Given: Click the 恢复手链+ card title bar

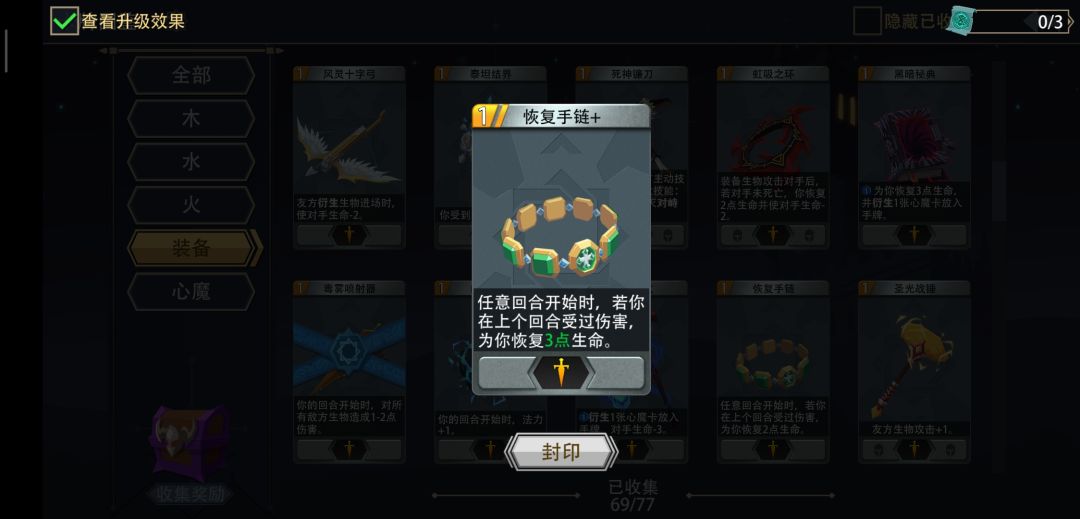Looking at the screenshot, I should pyautogui.click(x=561, y=116).
